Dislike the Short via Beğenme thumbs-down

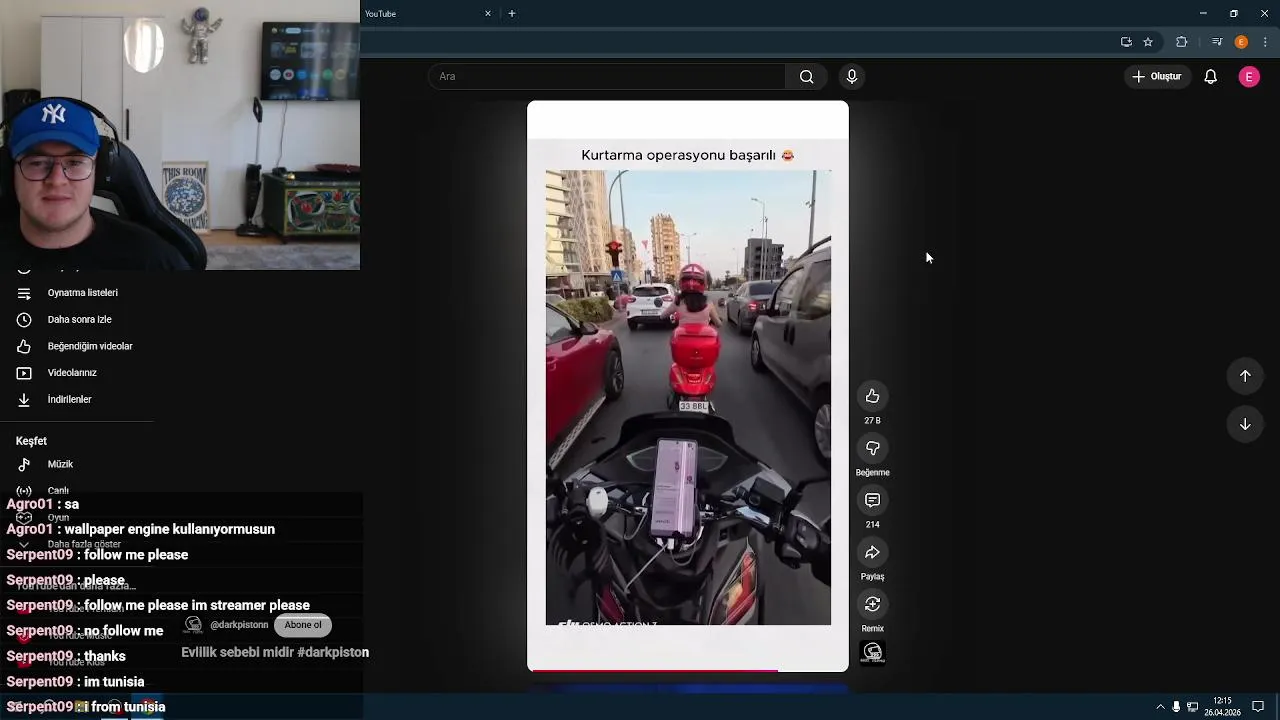coord(872,448)
